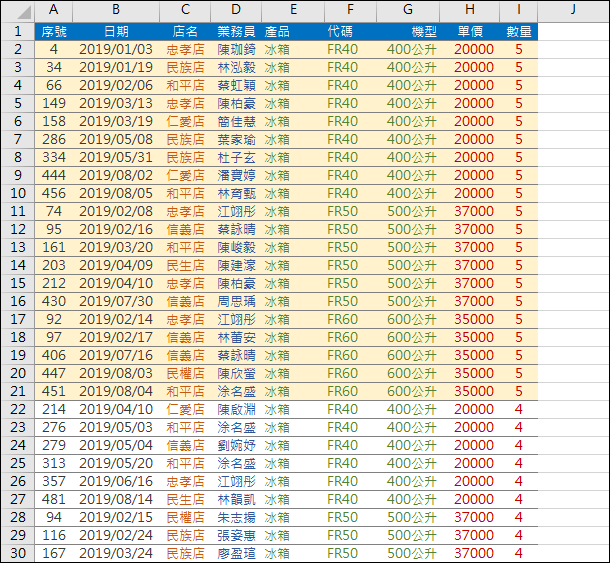The width and height of the screenshot is (610, 563).
Task: Select serial number cell 276
Action: 54,427
